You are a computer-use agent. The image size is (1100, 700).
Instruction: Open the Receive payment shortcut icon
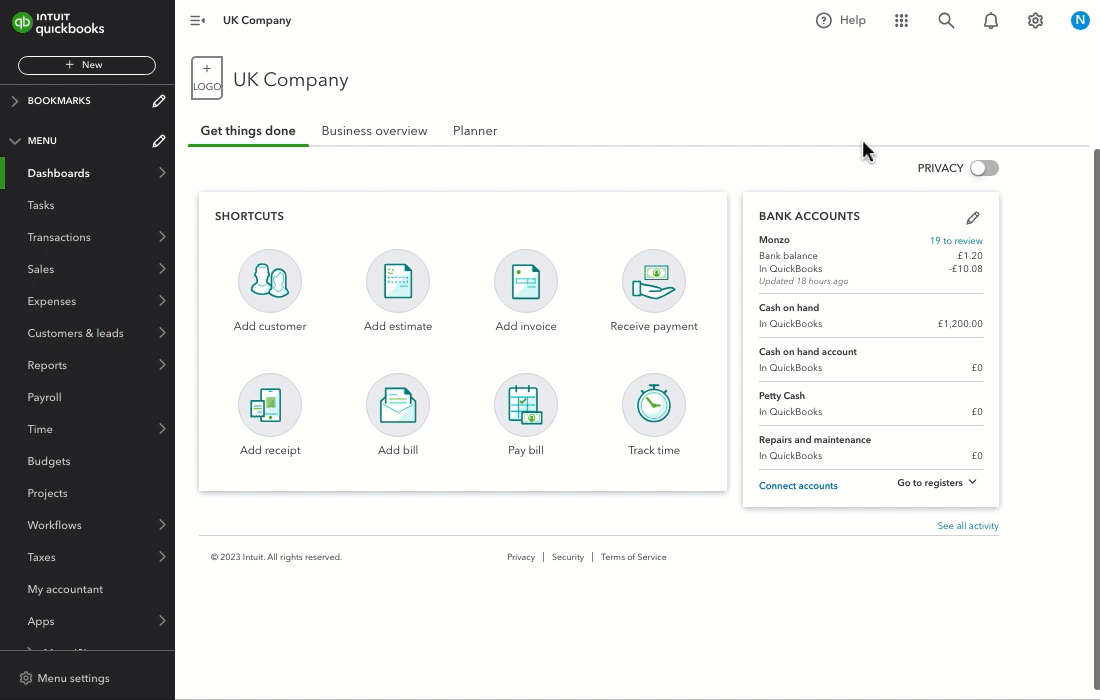pos(654,281)
